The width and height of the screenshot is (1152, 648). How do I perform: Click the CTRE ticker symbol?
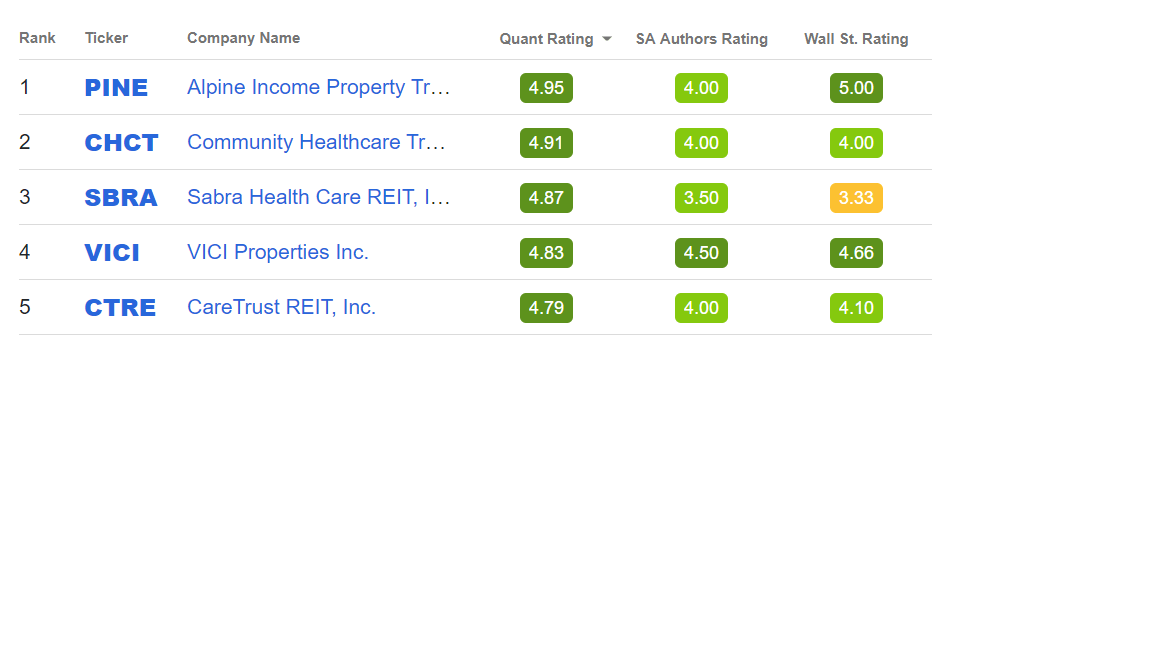tap(120, 308)
